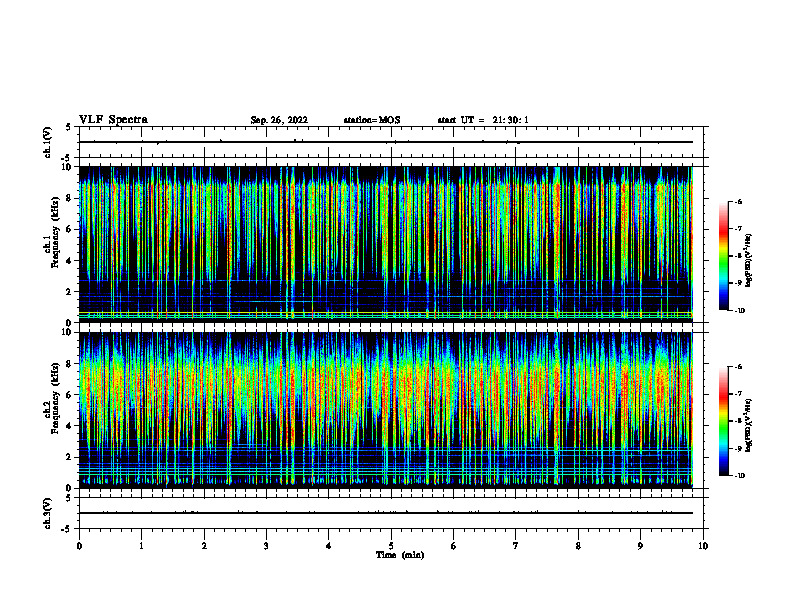Click the -10 label on ch.2 color bar
The height and width of the screenshot is (612, 792).
739,476
